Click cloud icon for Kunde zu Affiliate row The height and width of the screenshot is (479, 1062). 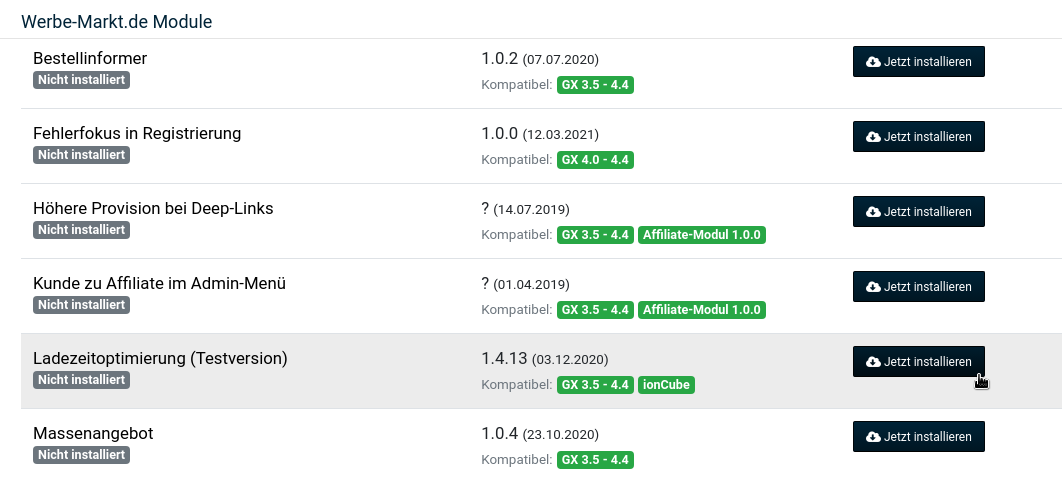pos(874,287)
